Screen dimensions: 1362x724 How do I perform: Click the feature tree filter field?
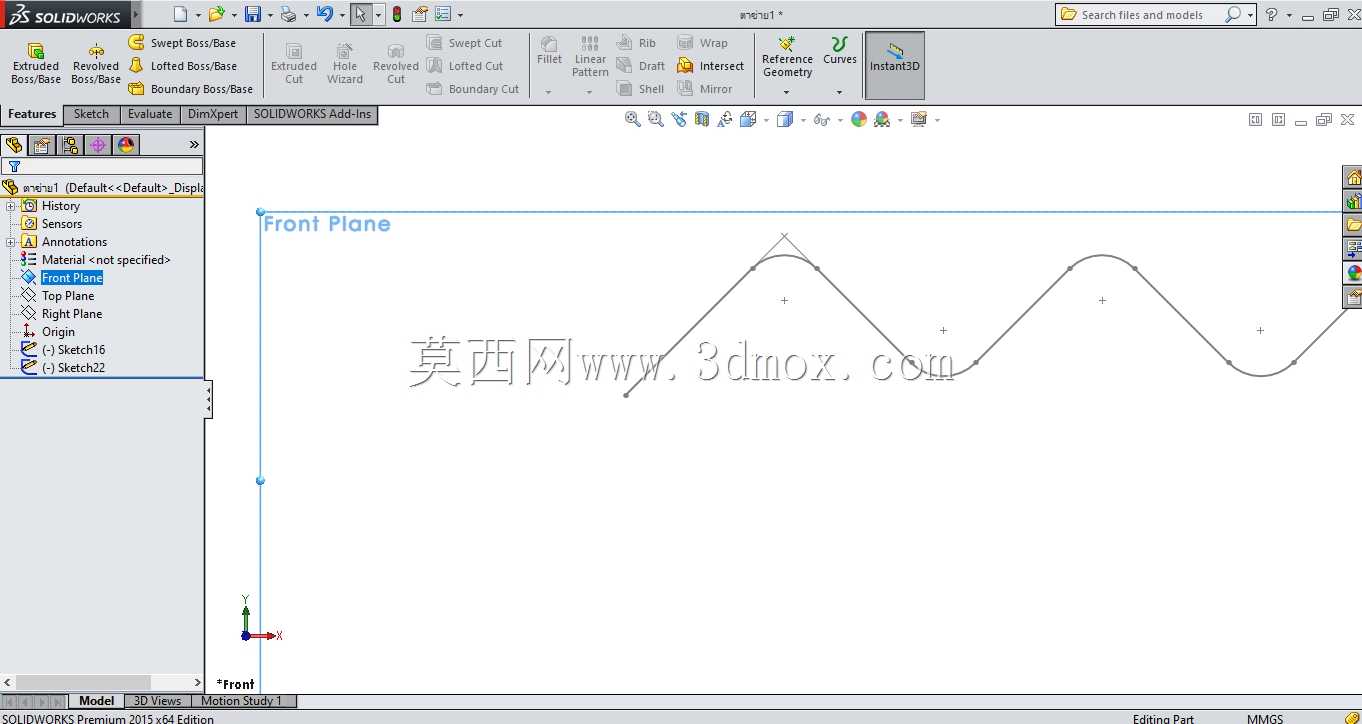point(102,166)
